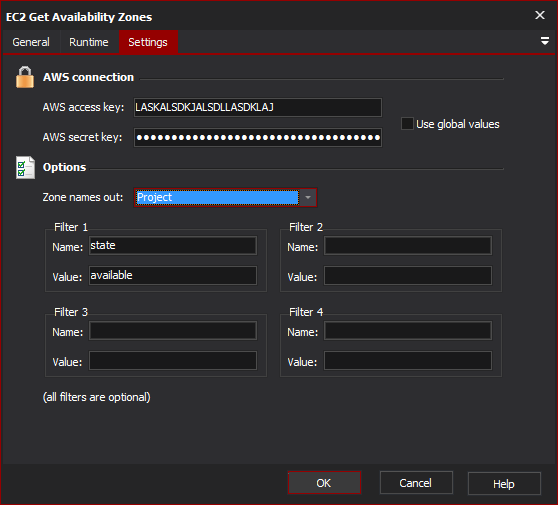Open the Runtime tab

[x=89, y=42]
